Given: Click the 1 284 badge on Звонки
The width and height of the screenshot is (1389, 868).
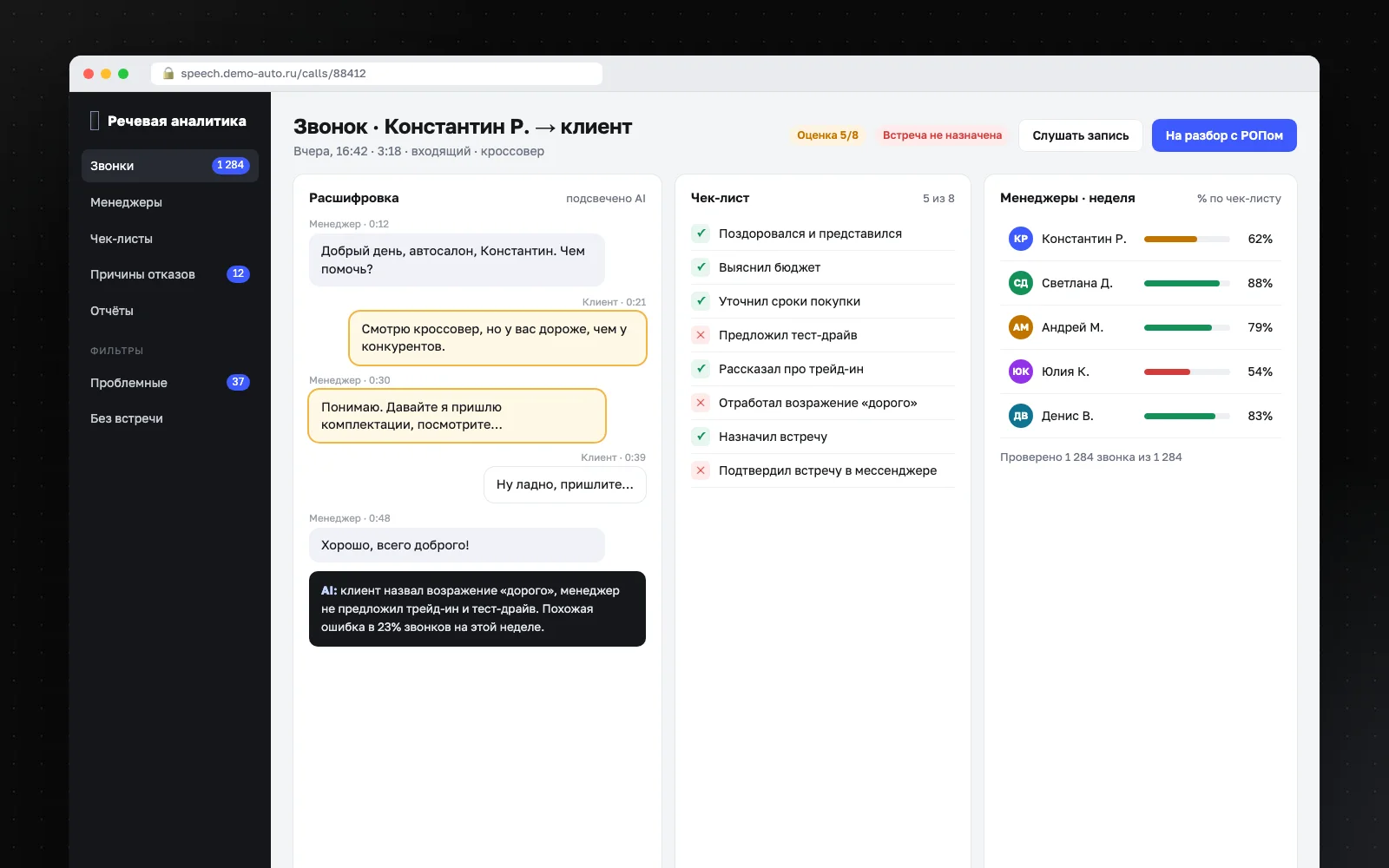Looking at the screenshot, I should [231, 165].
